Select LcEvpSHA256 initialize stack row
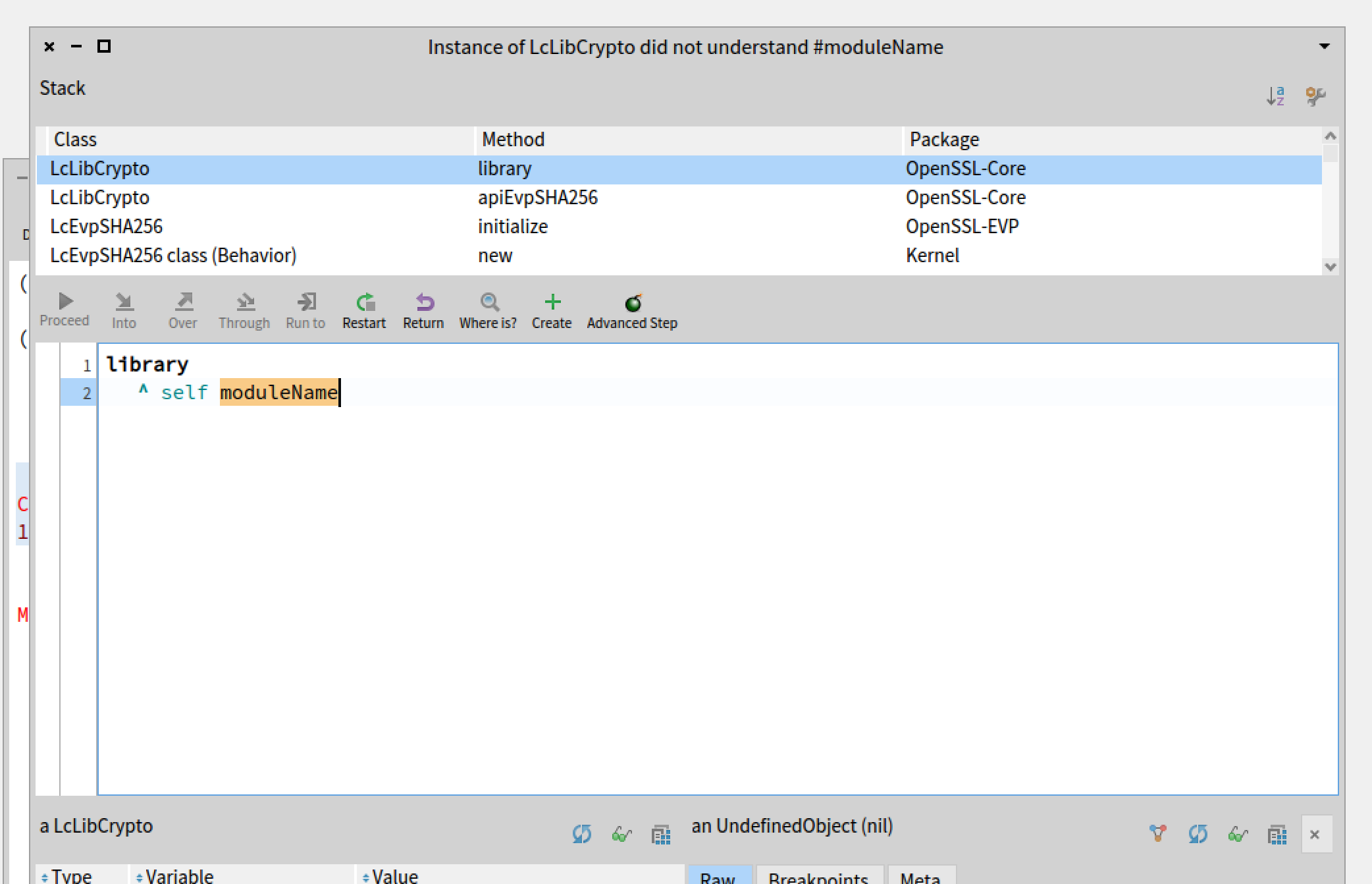 pos(512,227)
